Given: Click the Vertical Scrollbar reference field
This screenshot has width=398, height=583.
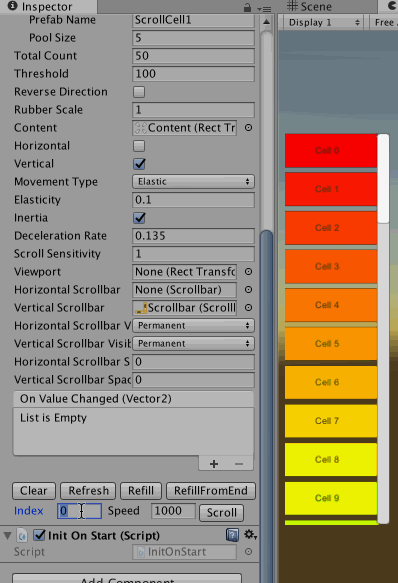Looking at the screenshot, I should (184, 307).
